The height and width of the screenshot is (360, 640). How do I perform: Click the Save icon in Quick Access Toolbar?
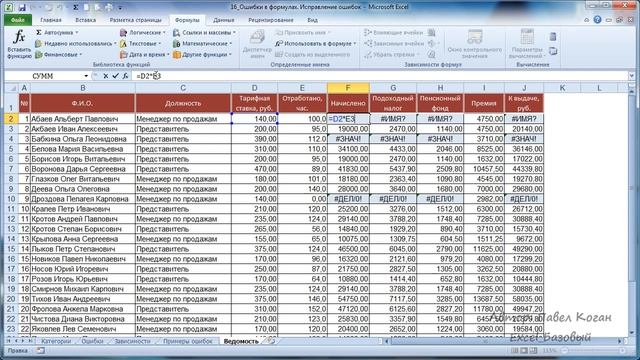(x=22, y=7)
